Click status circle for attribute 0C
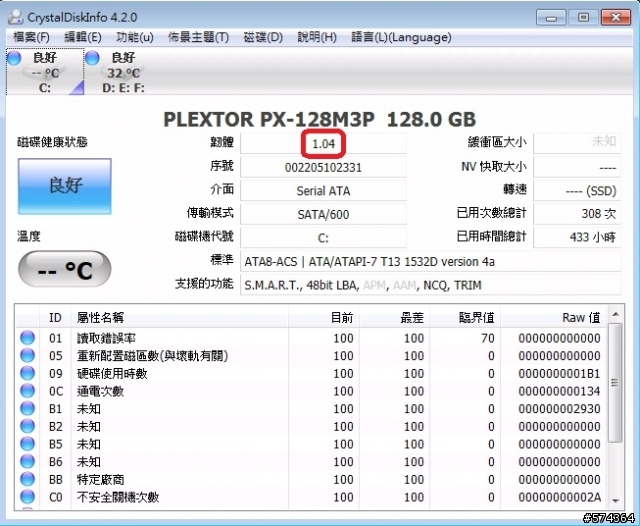This screenshot has height=526, width=640. (27, 391)
